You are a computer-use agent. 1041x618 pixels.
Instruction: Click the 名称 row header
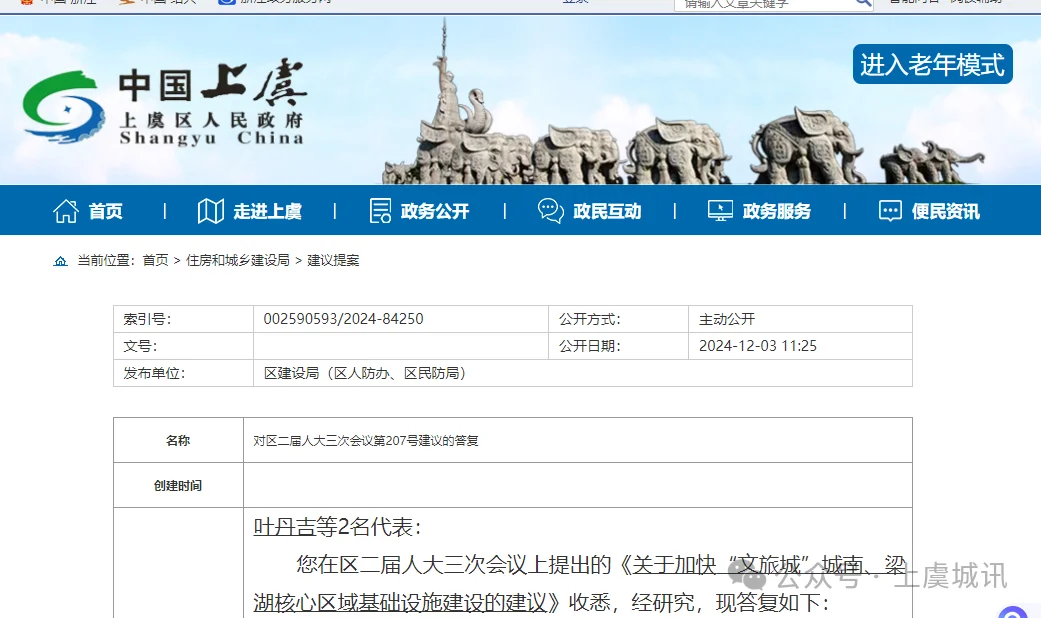pyautogui.click(x=179, y=440)
